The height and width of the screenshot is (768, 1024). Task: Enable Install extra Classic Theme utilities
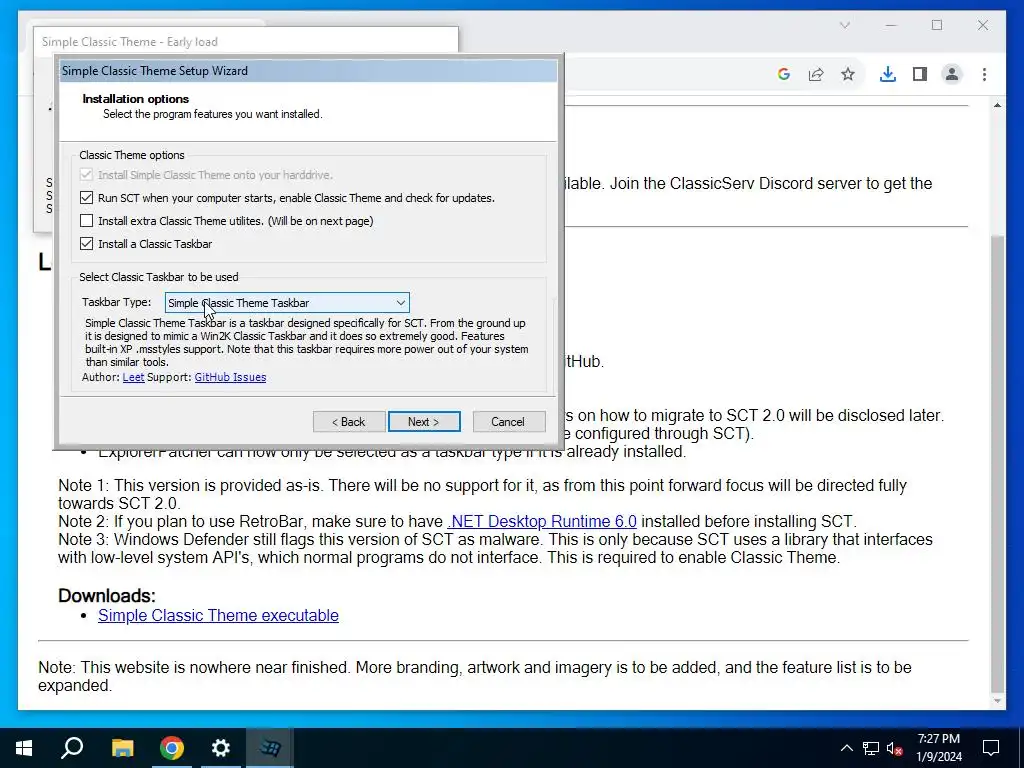point(86,221)
